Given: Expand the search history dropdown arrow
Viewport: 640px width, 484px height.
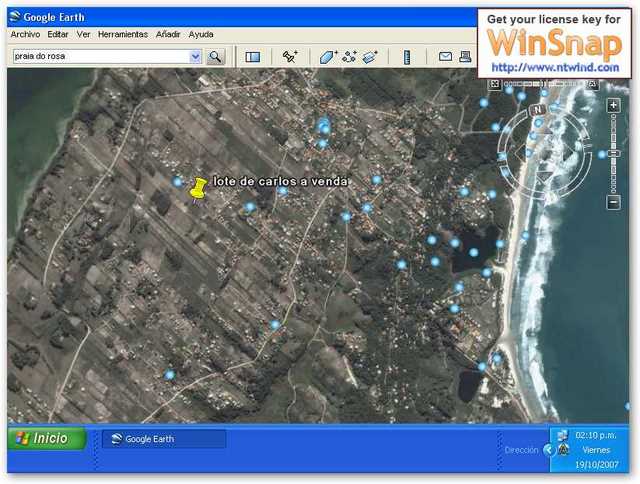Looking at the screenshot, I should (196, 56).
